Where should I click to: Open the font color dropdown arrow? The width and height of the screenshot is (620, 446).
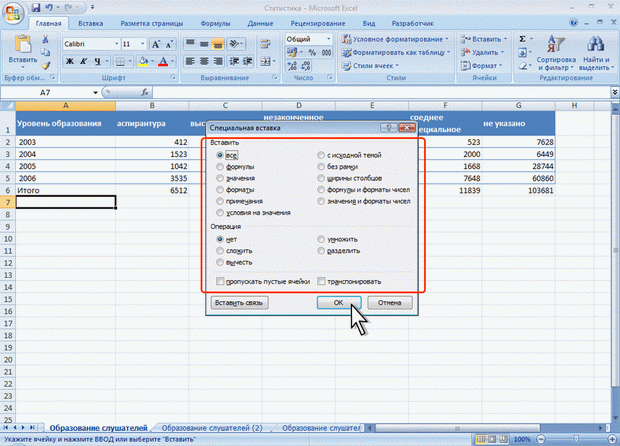tap(172, 61)
